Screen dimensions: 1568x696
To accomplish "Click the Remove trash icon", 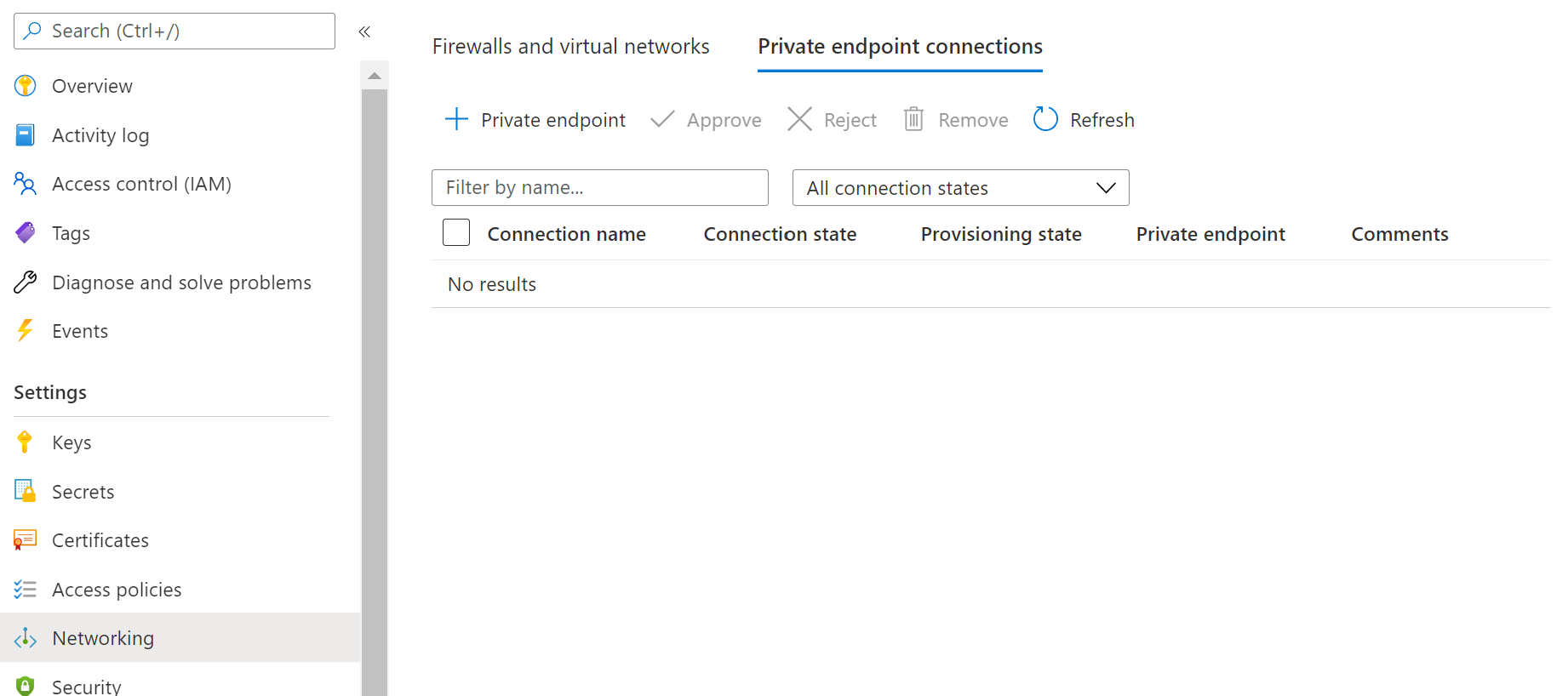I will coord(913,119).
